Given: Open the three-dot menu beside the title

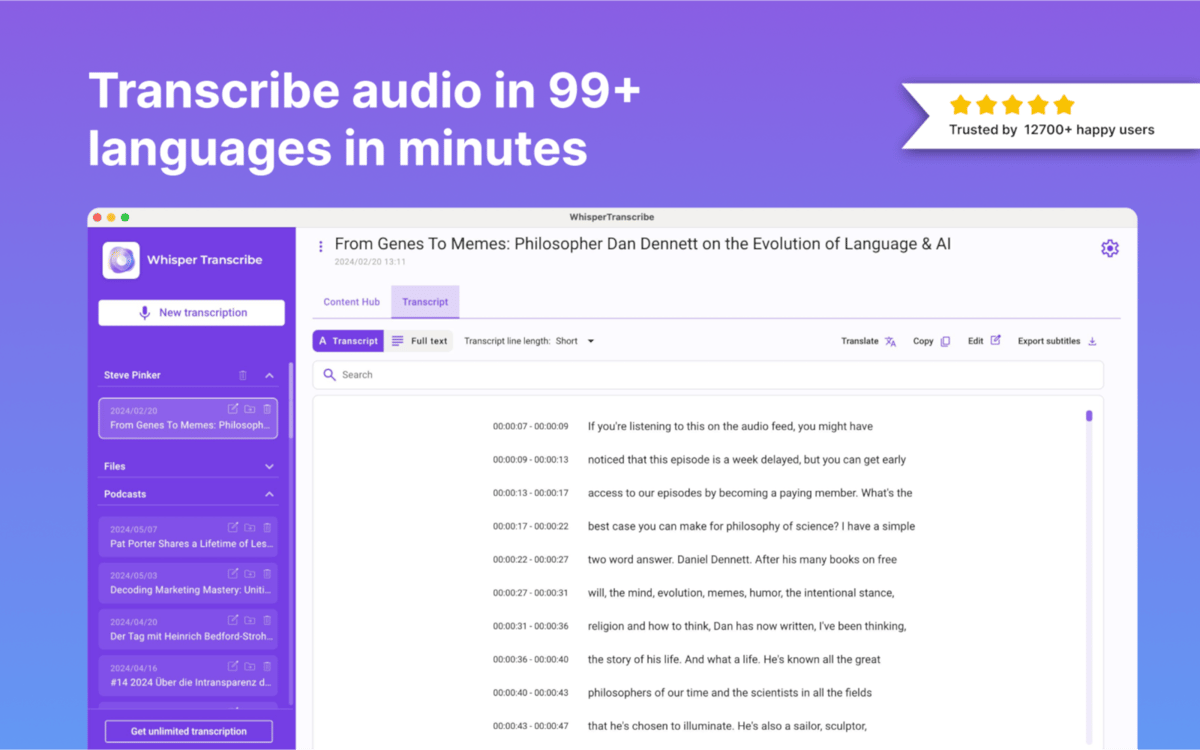Looking at the screenshot, I should coord(320,246).
